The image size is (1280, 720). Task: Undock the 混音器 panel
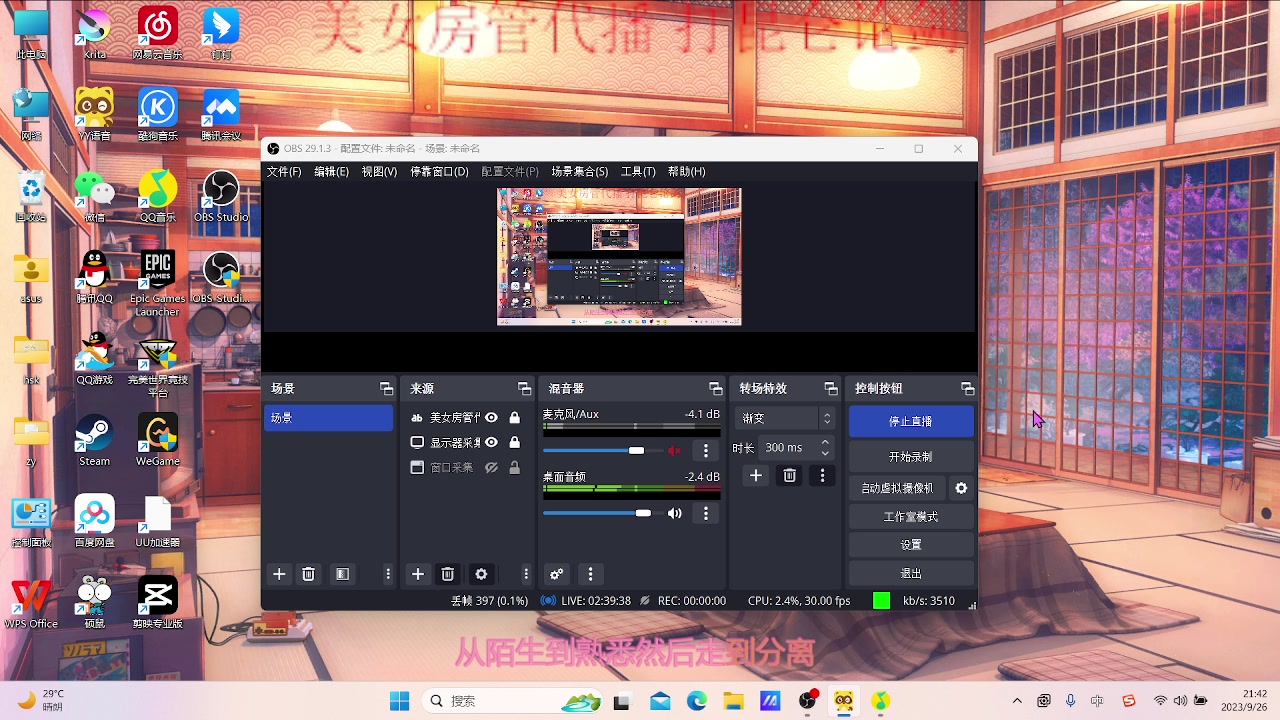715,388
